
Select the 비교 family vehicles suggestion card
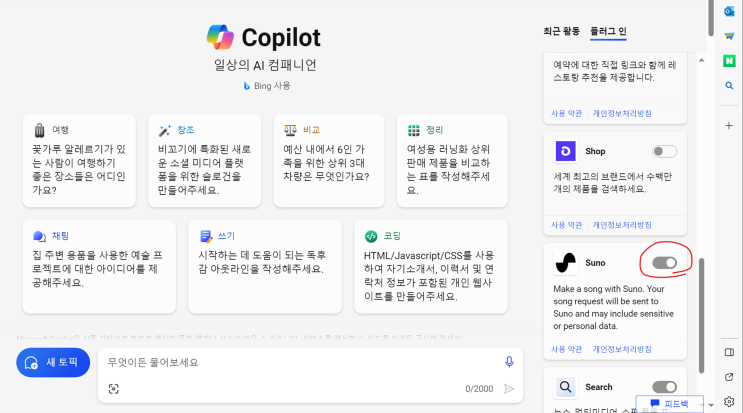coord(329,161)
